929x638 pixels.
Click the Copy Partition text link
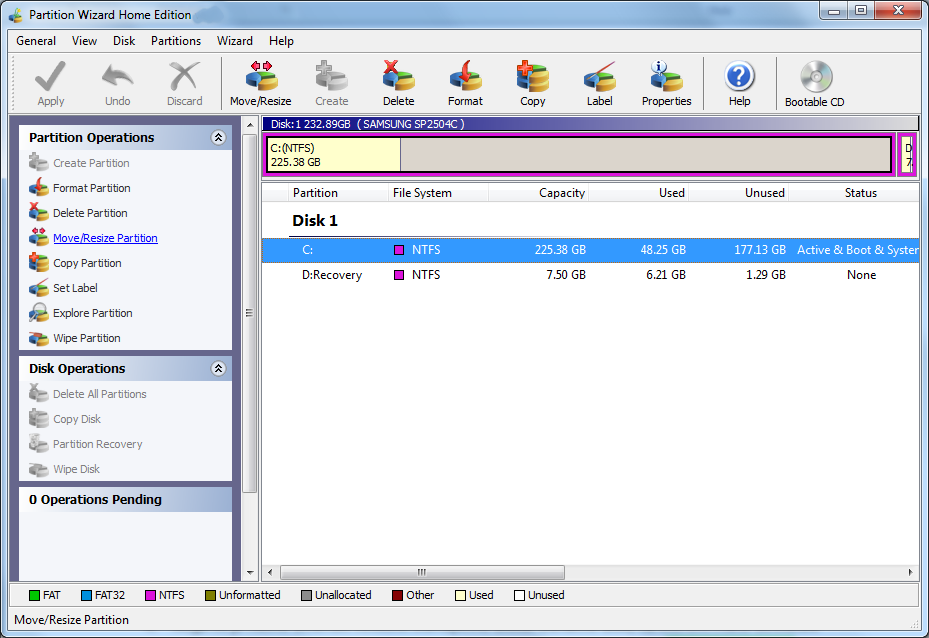(x=87, y=263)
